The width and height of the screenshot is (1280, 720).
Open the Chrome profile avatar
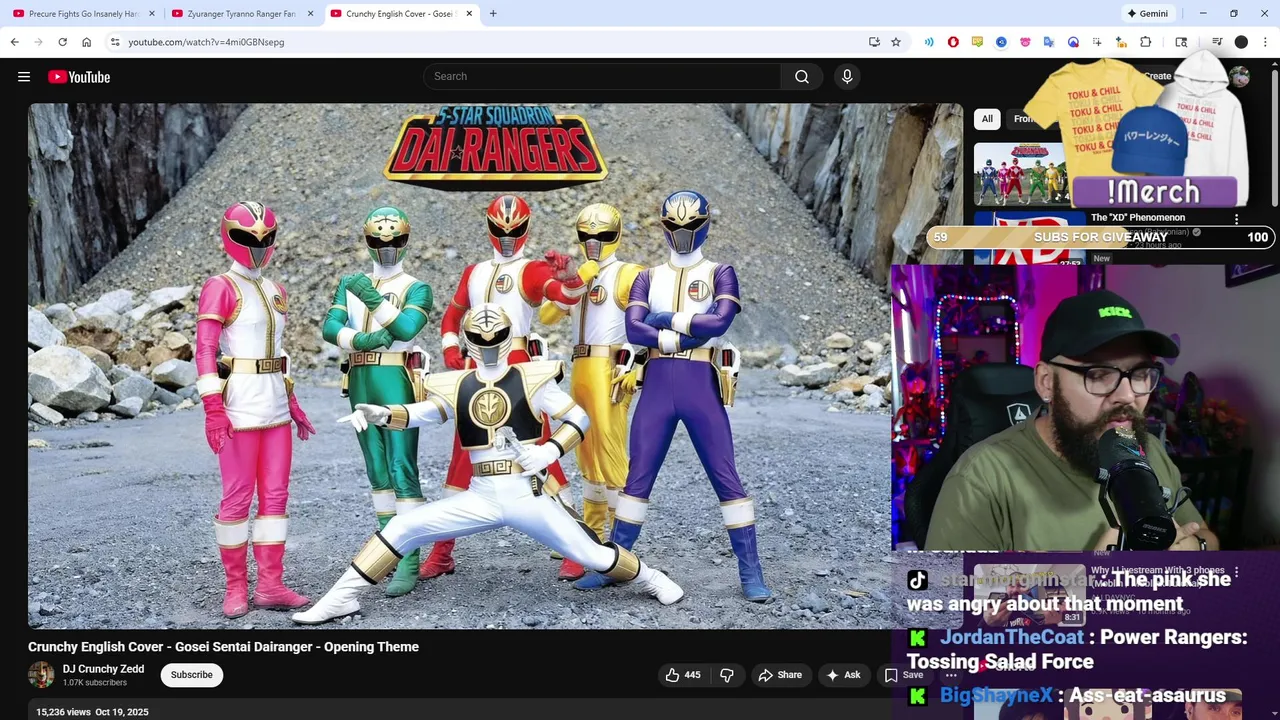coord(1241,42)
